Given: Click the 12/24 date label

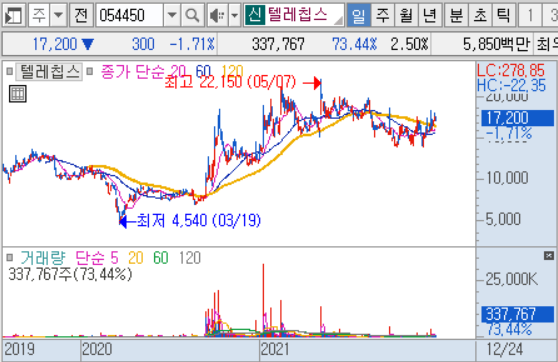Looking at the screenshot, I should [505, 350].
